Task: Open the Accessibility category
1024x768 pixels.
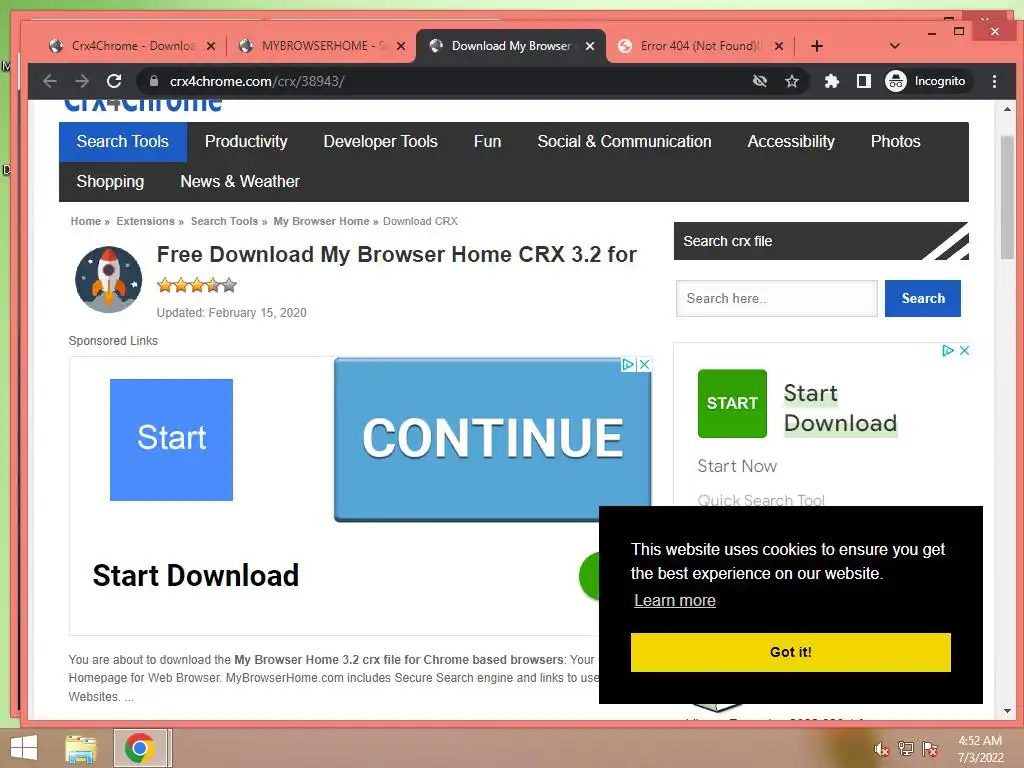Action: (x=791, y=142)
